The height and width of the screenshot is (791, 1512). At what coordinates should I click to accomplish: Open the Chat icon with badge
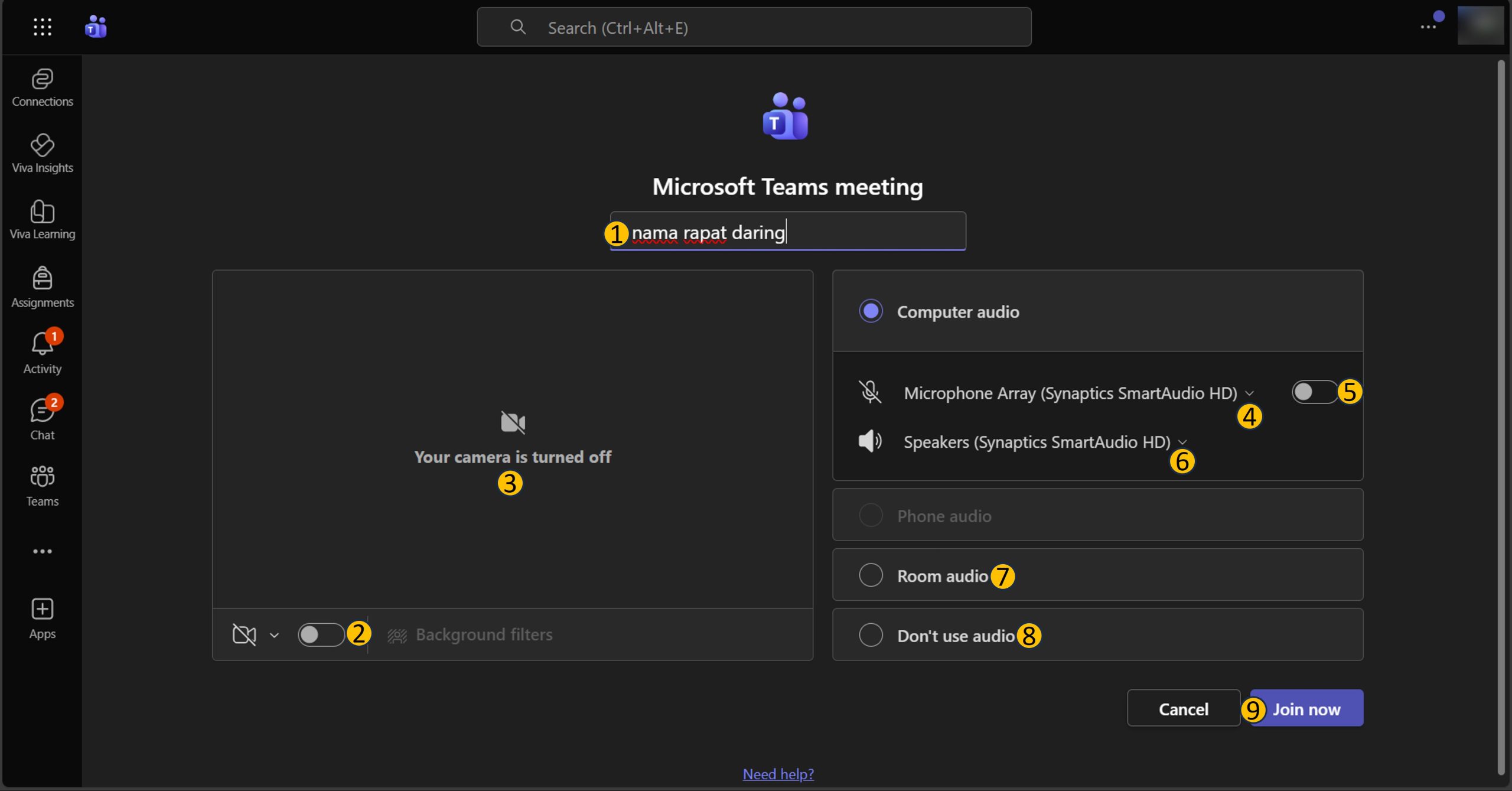(x=42, y=419)
